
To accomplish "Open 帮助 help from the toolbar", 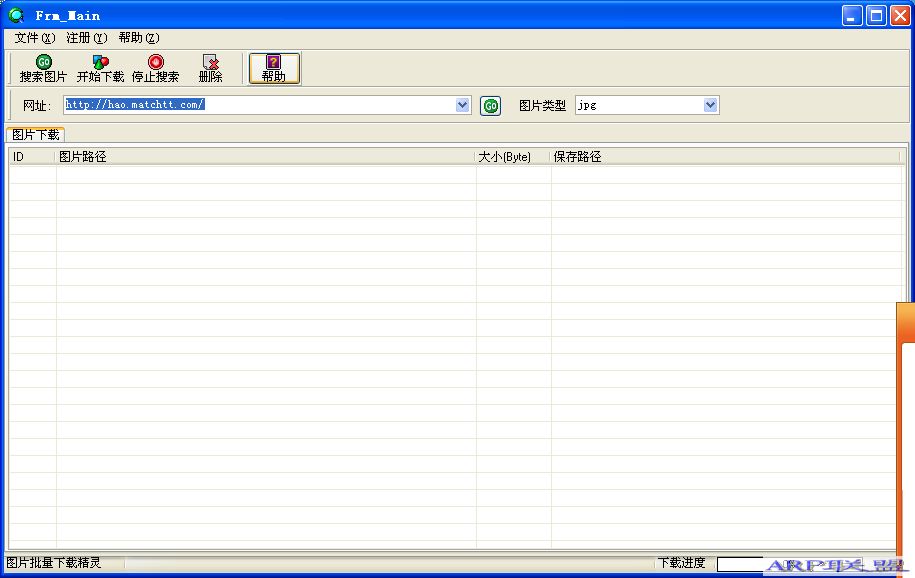I will tap(273, 68).
